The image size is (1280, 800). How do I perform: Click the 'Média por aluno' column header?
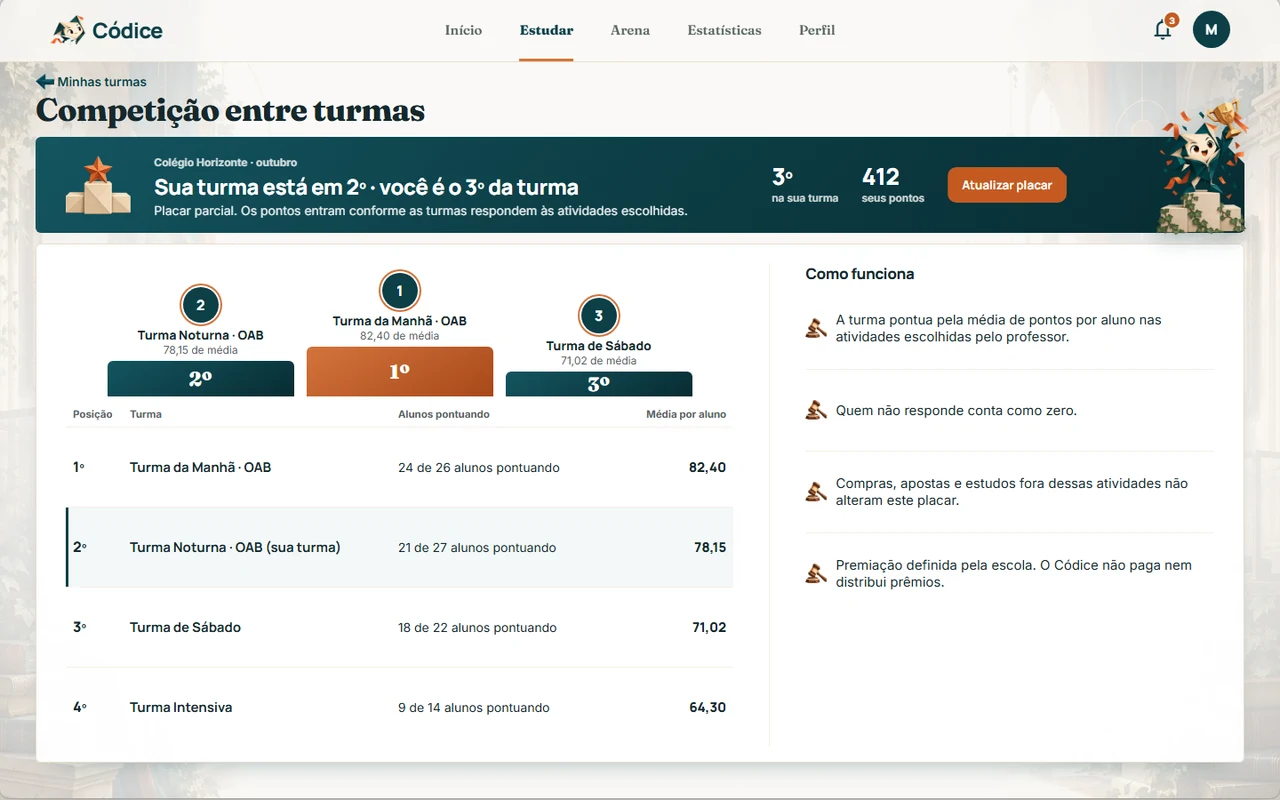(x=686, y=414)
